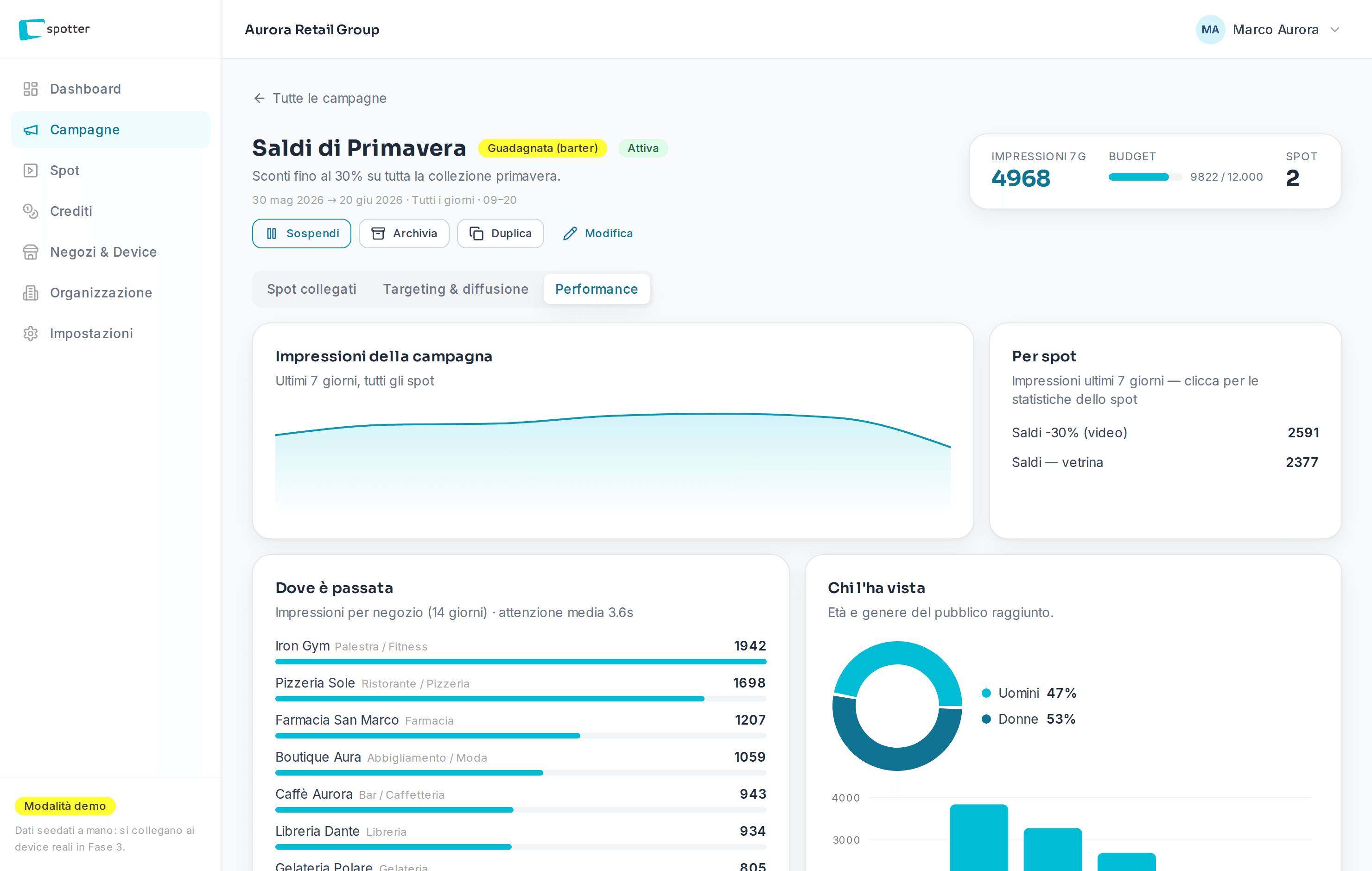Screen dimensions: 1372x871
Task: Switch to Targeting & diffusione tab
Action: point(456,290)
